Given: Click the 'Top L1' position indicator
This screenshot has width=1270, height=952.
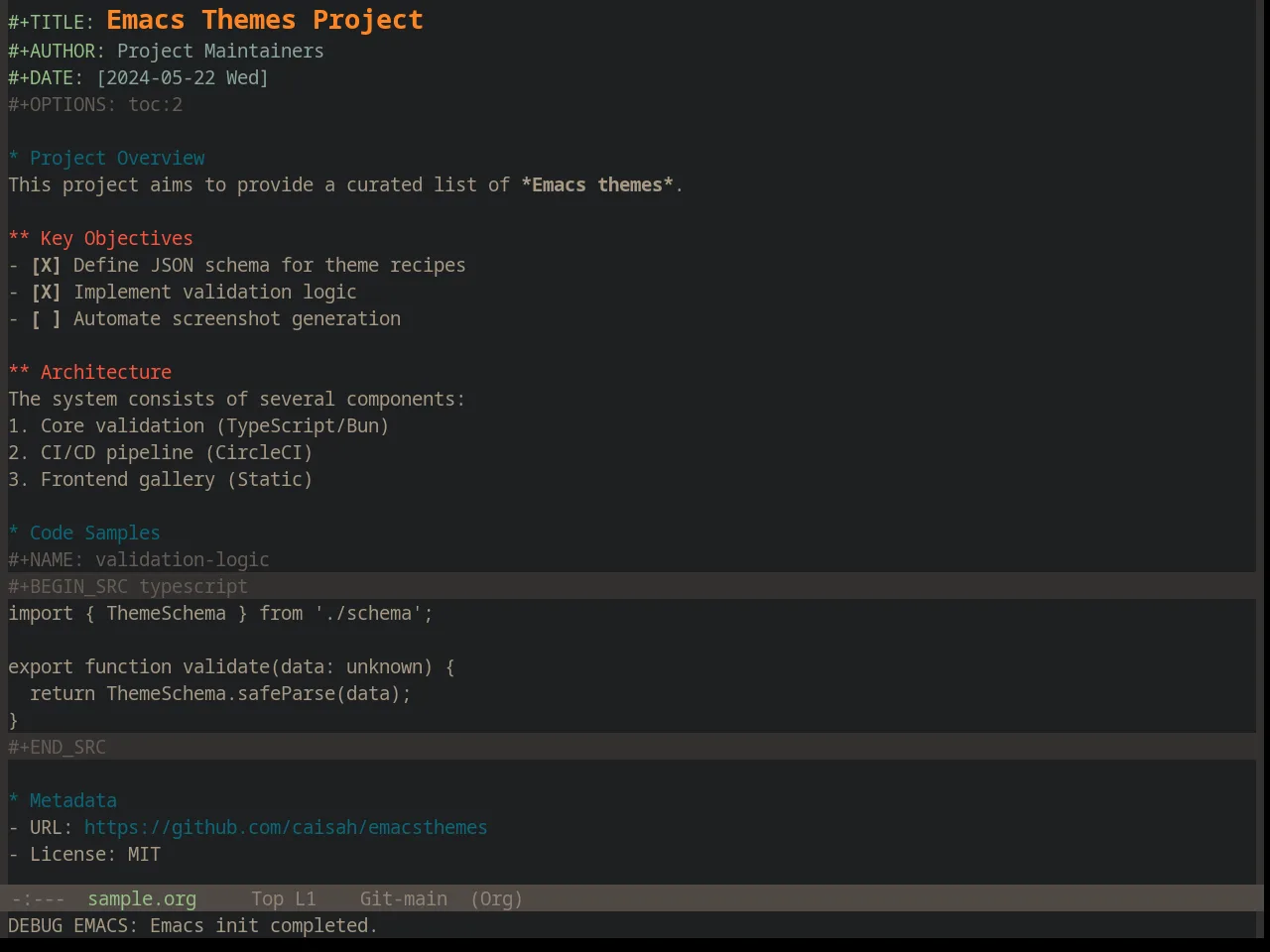Looking at the screenshot, I should click(x=284, y=898).
